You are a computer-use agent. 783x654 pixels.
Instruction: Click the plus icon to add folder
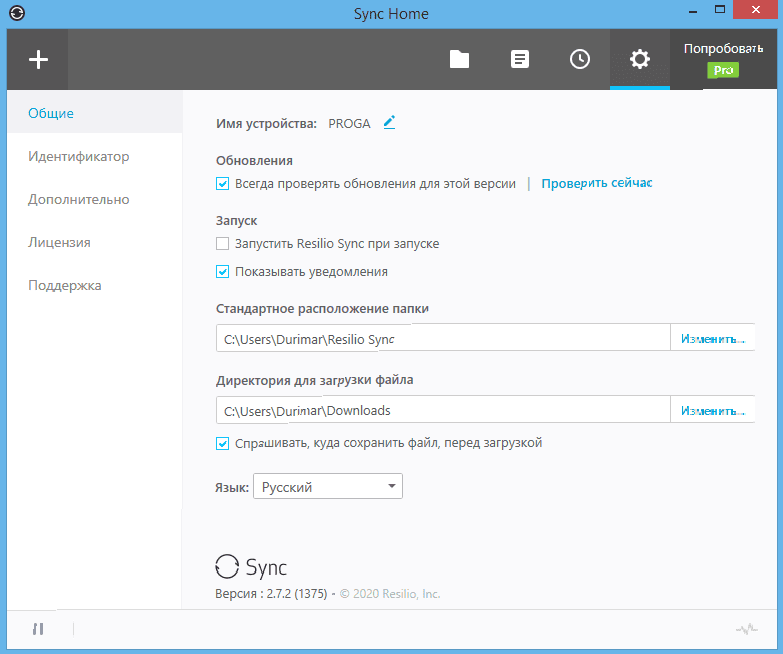38,59
